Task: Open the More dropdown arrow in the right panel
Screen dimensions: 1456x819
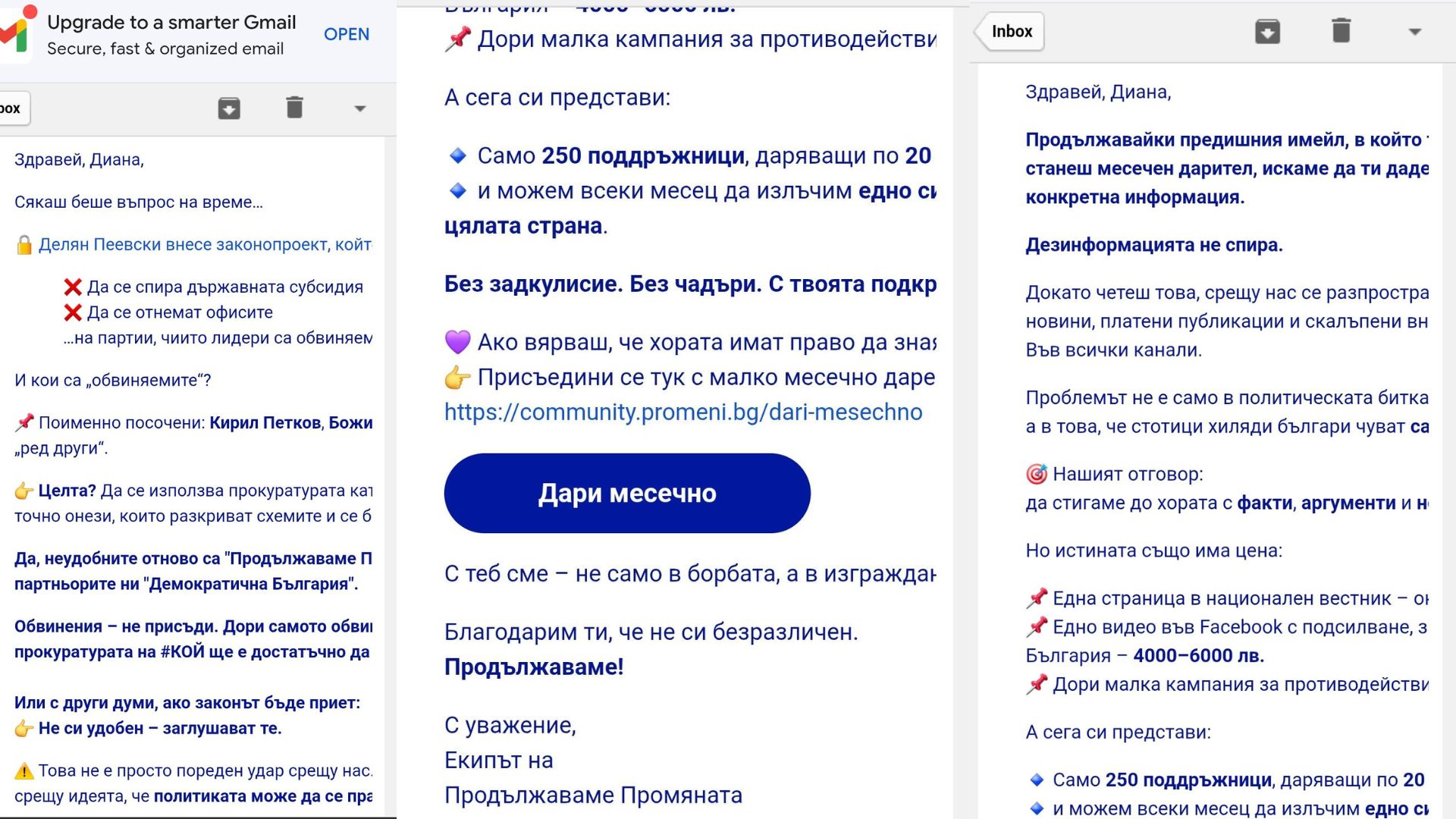Action: (x=1414, y=32)
